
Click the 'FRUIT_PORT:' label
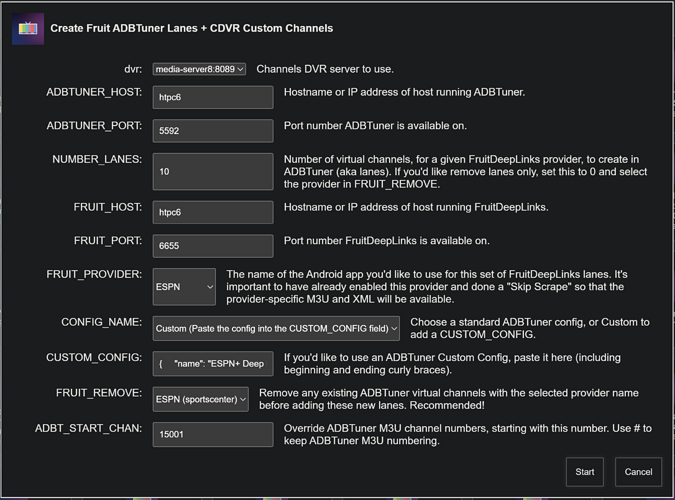[108, 241]
